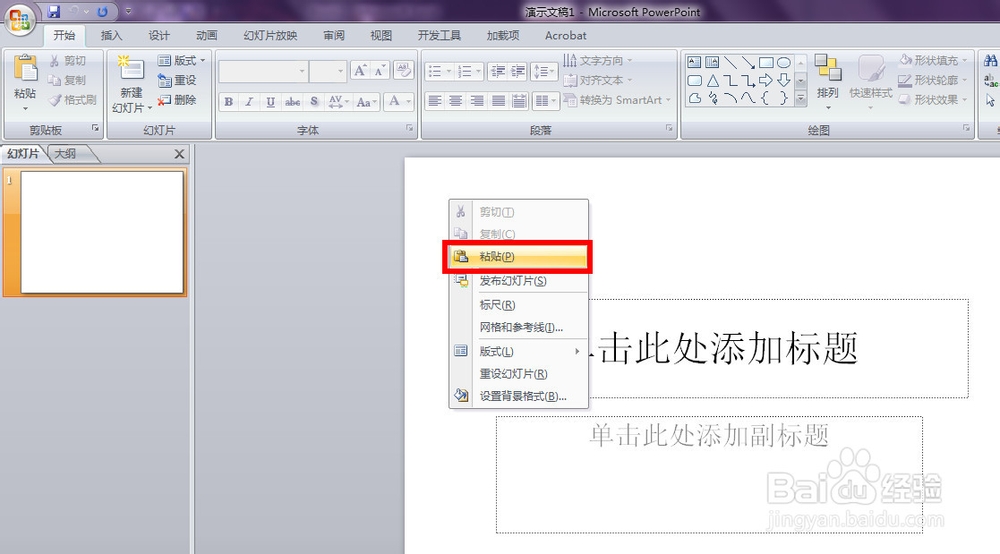
Task: Save the presentation via quick access toolbar
Action: coord(54,11)
